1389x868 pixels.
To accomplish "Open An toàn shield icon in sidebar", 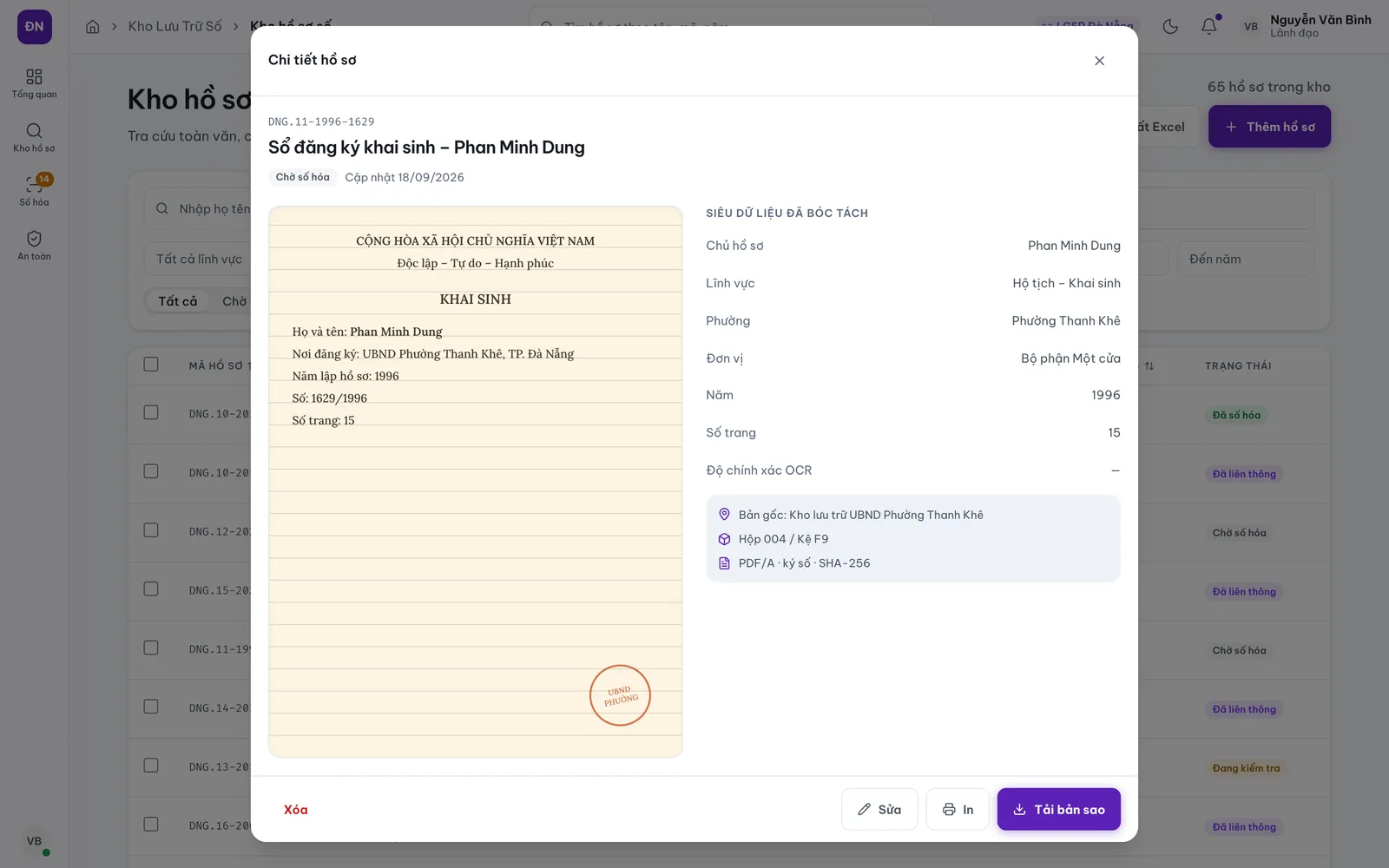I will (x=34, y=245).
